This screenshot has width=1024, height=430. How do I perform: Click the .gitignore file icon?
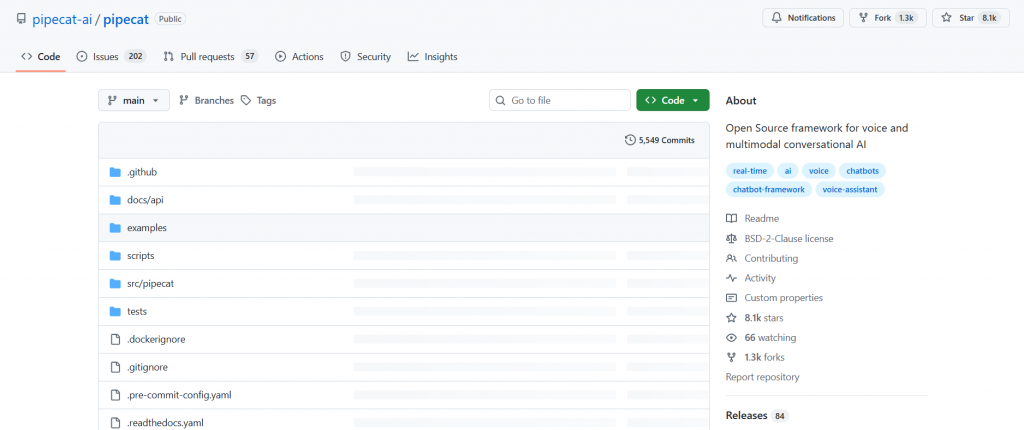coord(116,367)
